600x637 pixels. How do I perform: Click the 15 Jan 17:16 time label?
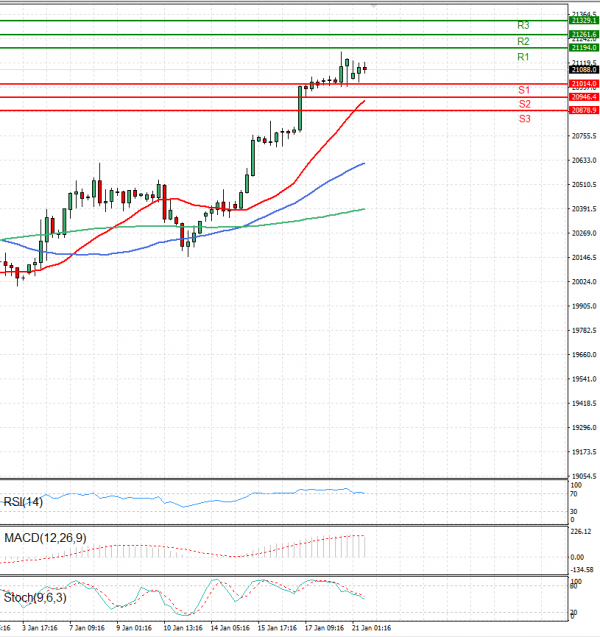click(277, 628)
